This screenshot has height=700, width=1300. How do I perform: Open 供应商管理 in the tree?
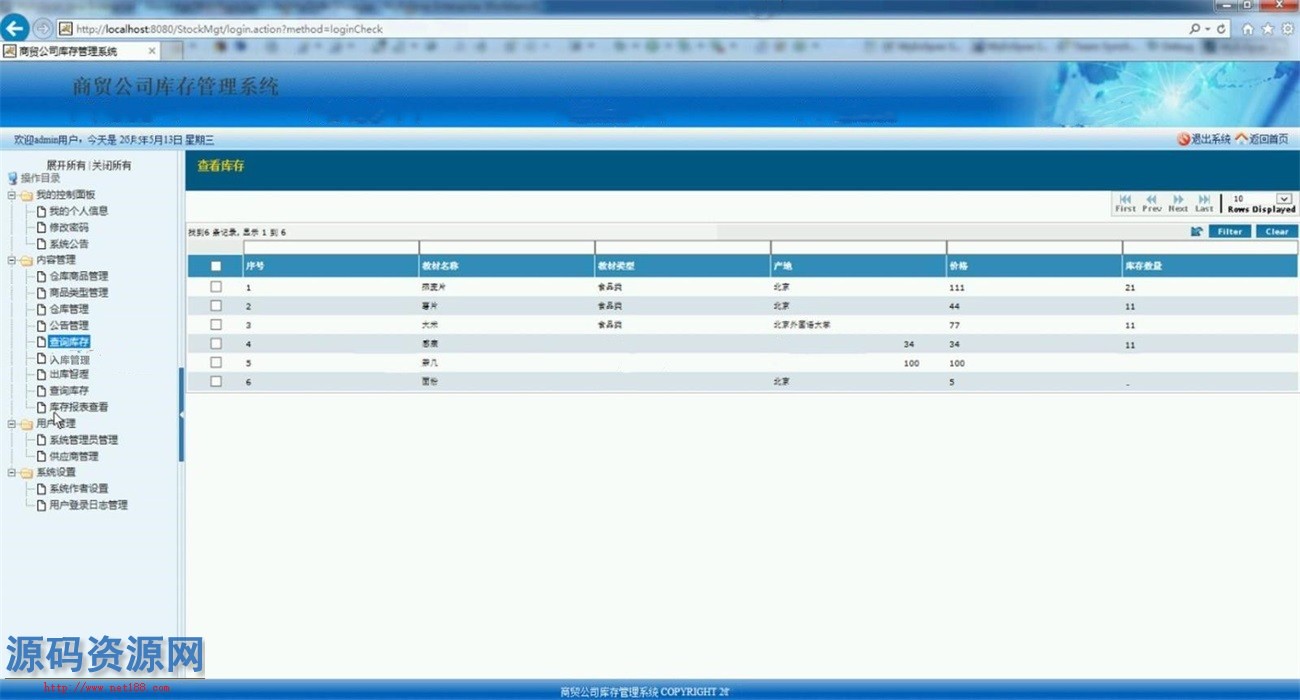click(x=74, y=456)
